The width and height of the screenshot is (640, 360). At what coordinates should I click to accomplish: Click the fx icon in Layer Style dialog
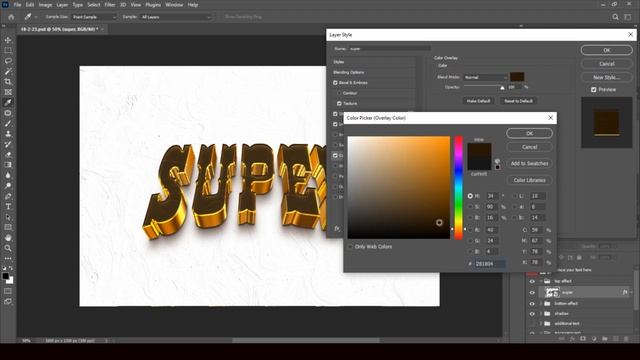pyautogui.click(x=337, y=229)
